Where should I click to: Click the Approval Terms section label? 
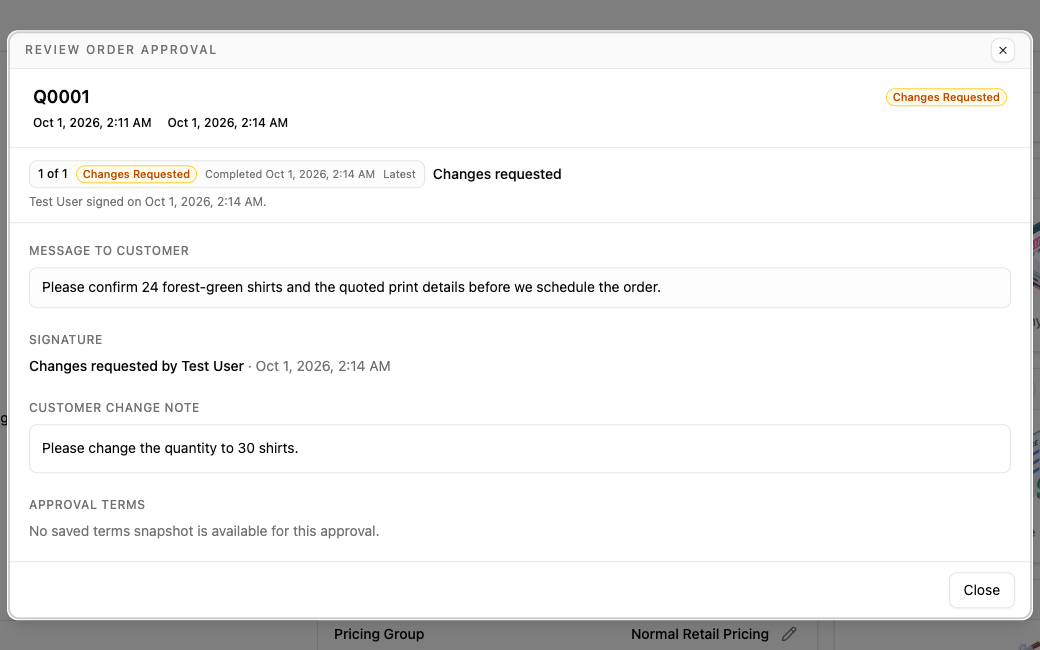(x=87, y=505)
